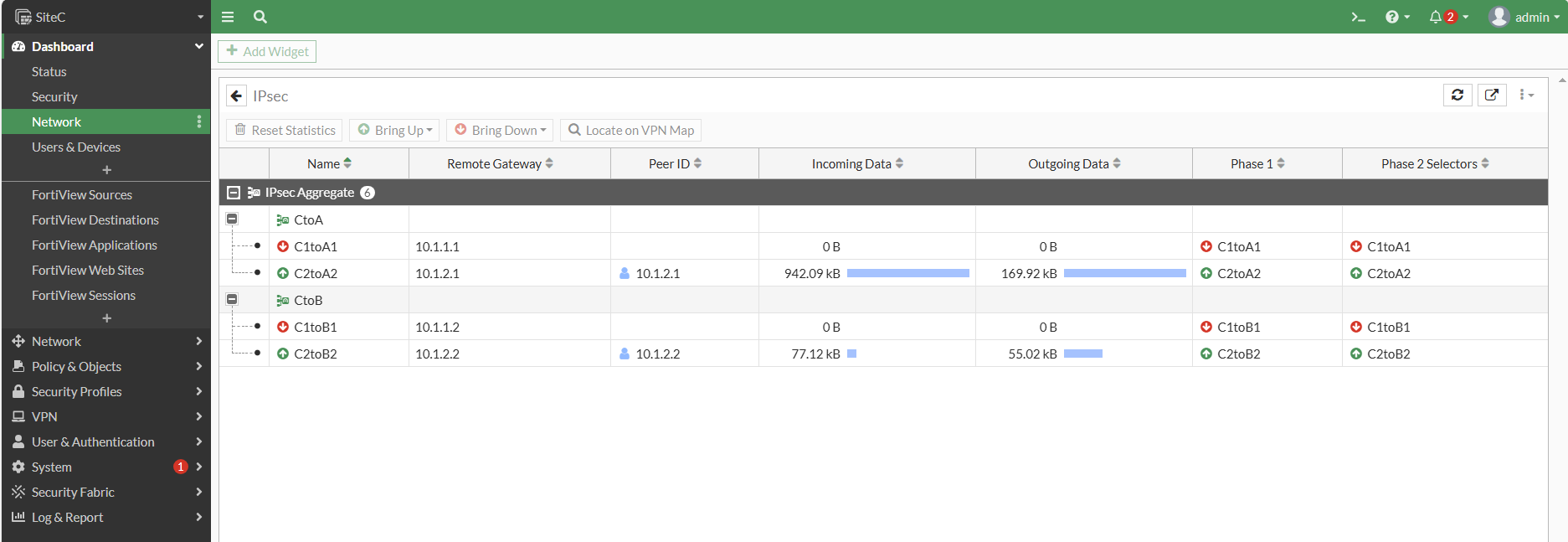Open the Bring Up dropdown
The width and height of the screenshot is (1568, 542).
pos(395,130)
